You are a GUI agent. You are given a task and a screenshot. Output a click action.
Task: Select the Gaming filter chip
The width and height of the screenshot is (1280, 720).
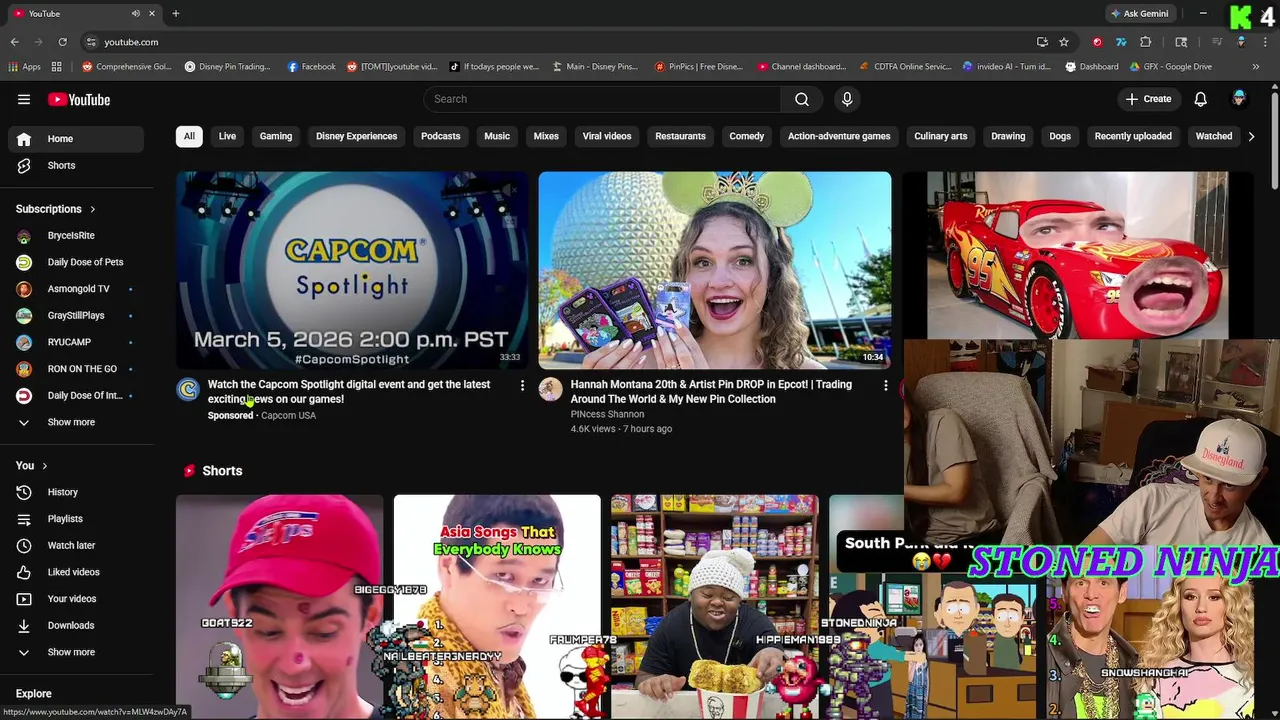pos(276,136)
